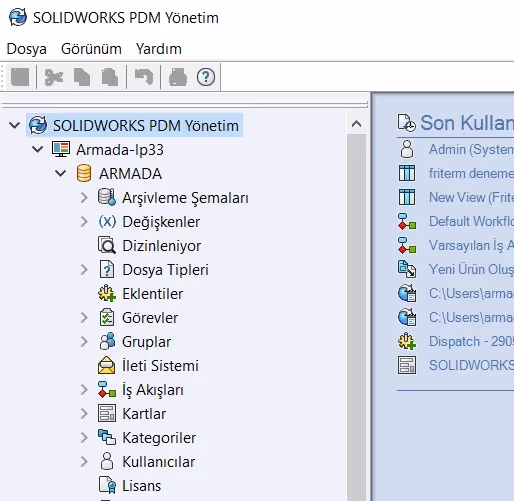The height and width of the screenshot is (501, 514).
Task: Click the Kategoriler icon
Action: tap(107, 437)
